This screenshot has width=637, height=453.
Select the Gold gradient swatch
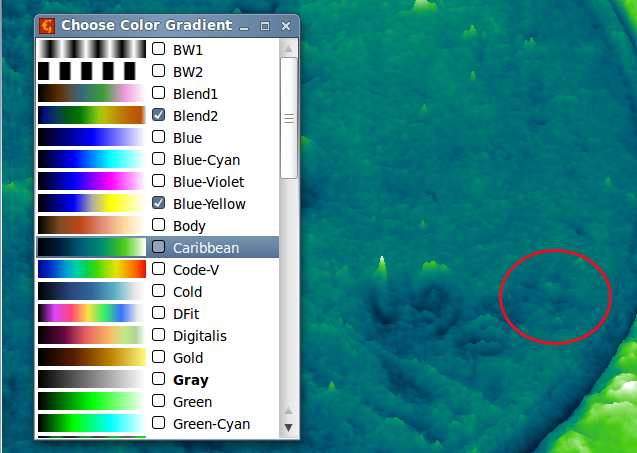click(x=92, y=357)
